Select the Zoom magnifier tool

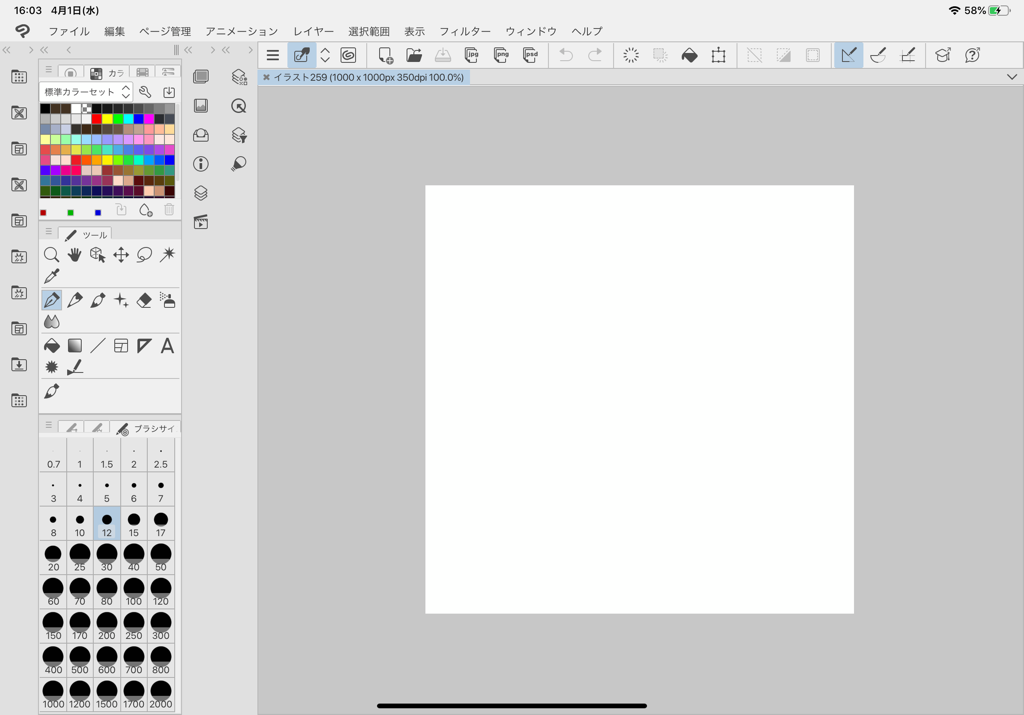coord(52,255)
